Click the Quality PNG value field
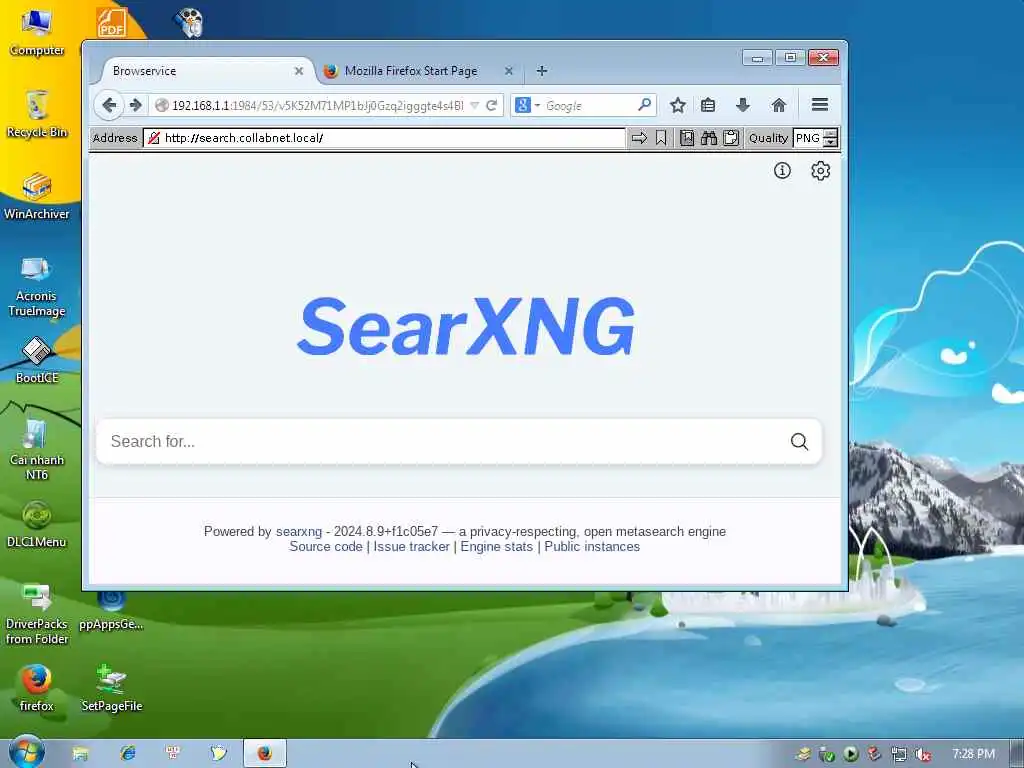1024x768 pixels. click(808, 138)
